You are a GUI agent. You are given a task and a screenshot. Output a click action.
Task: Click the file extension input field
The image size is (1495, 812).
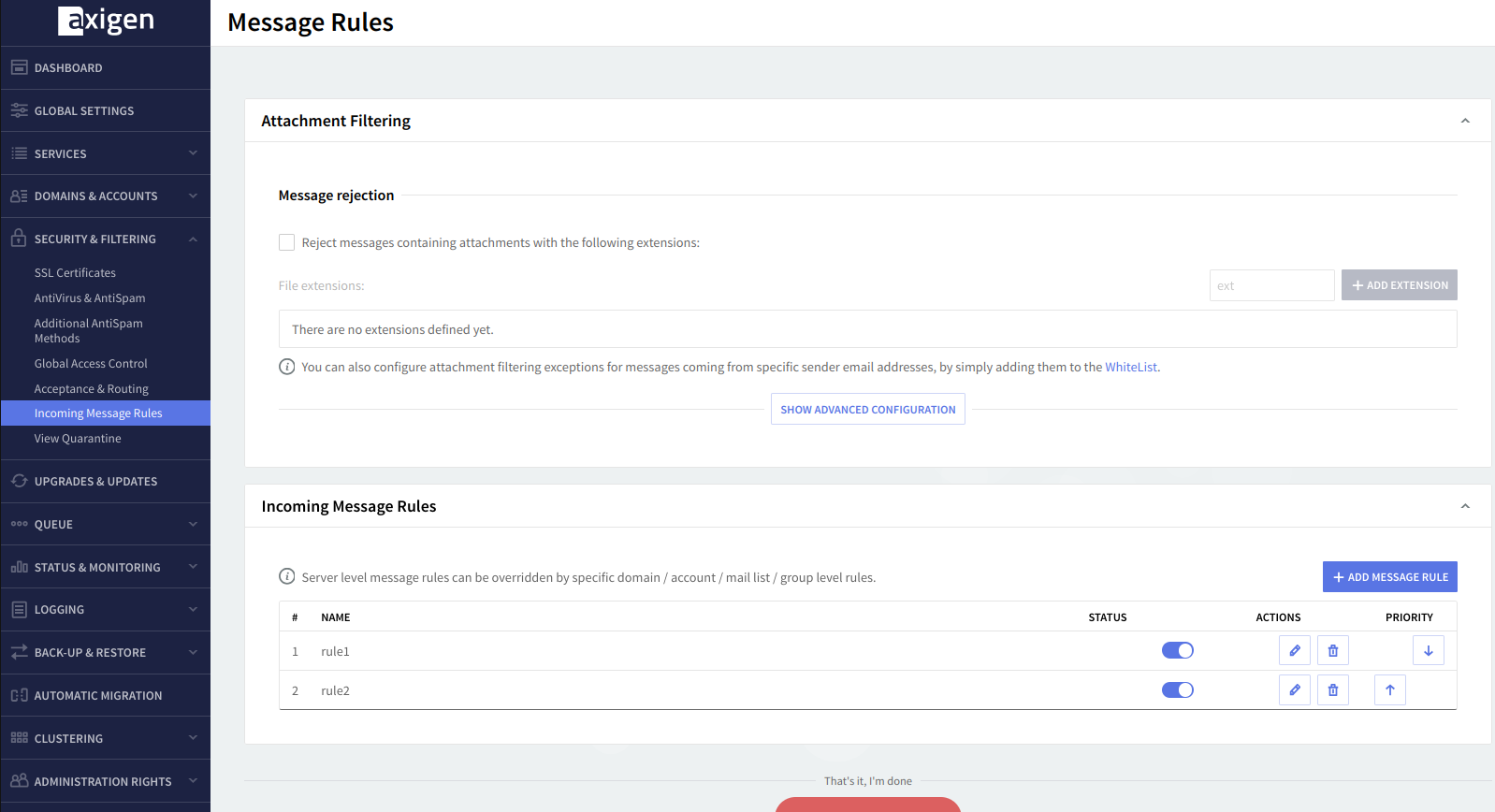[x=1270, y=285]
